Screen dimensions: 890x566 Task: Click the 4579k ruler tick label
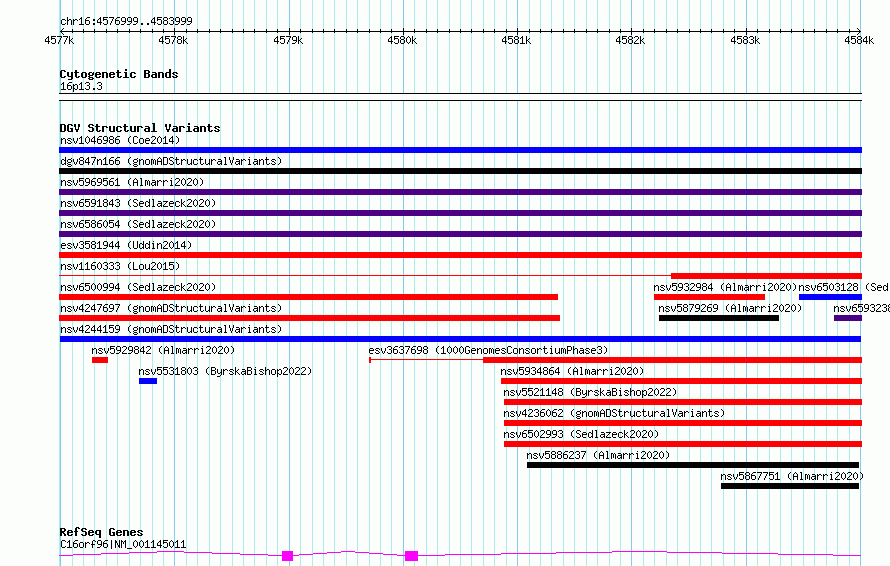[x=288, y=40]
